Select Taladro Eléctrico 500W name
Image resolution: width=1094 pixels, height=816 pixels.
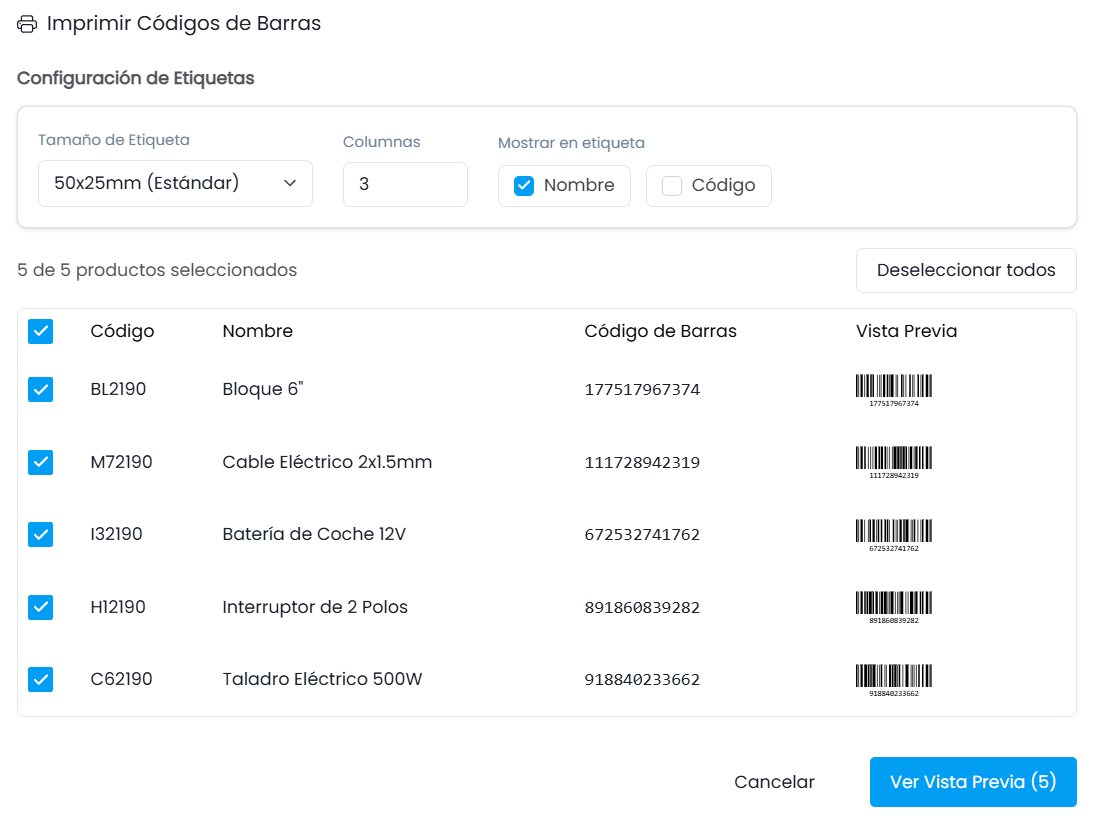click(x=322, y=679)
